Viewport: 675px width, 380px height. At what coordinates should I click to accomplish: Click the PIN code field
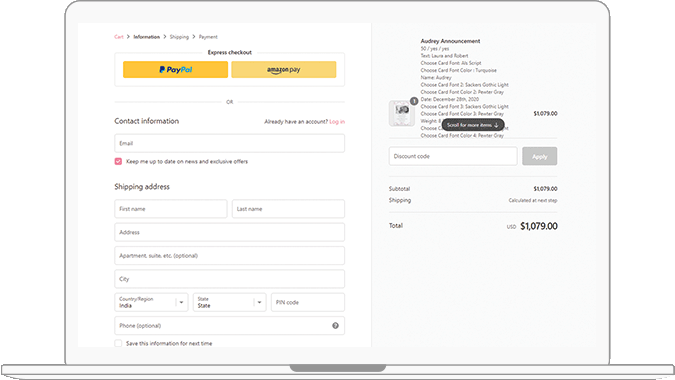point(308,302)
